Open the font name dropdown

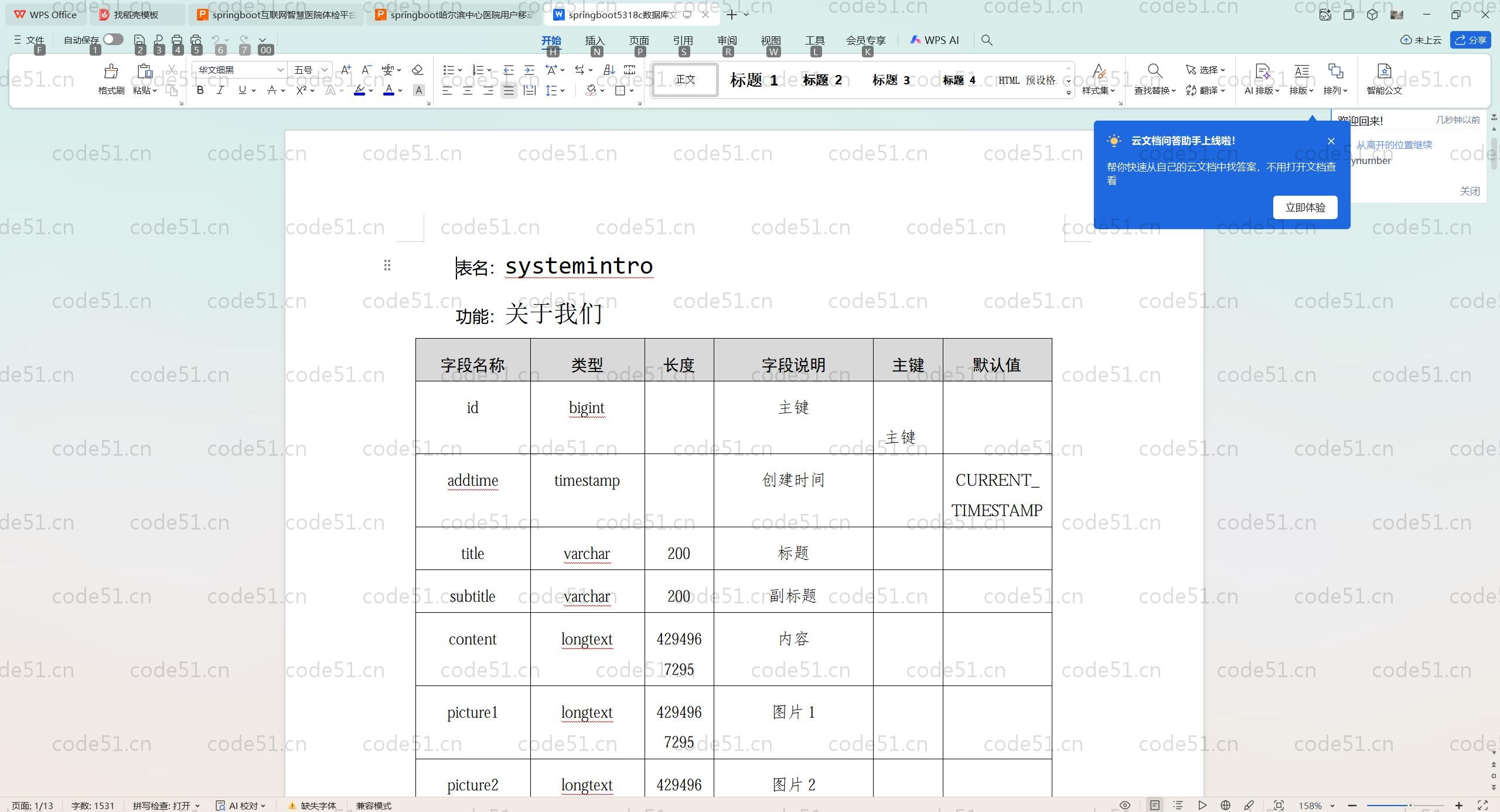tap(280, 70)
